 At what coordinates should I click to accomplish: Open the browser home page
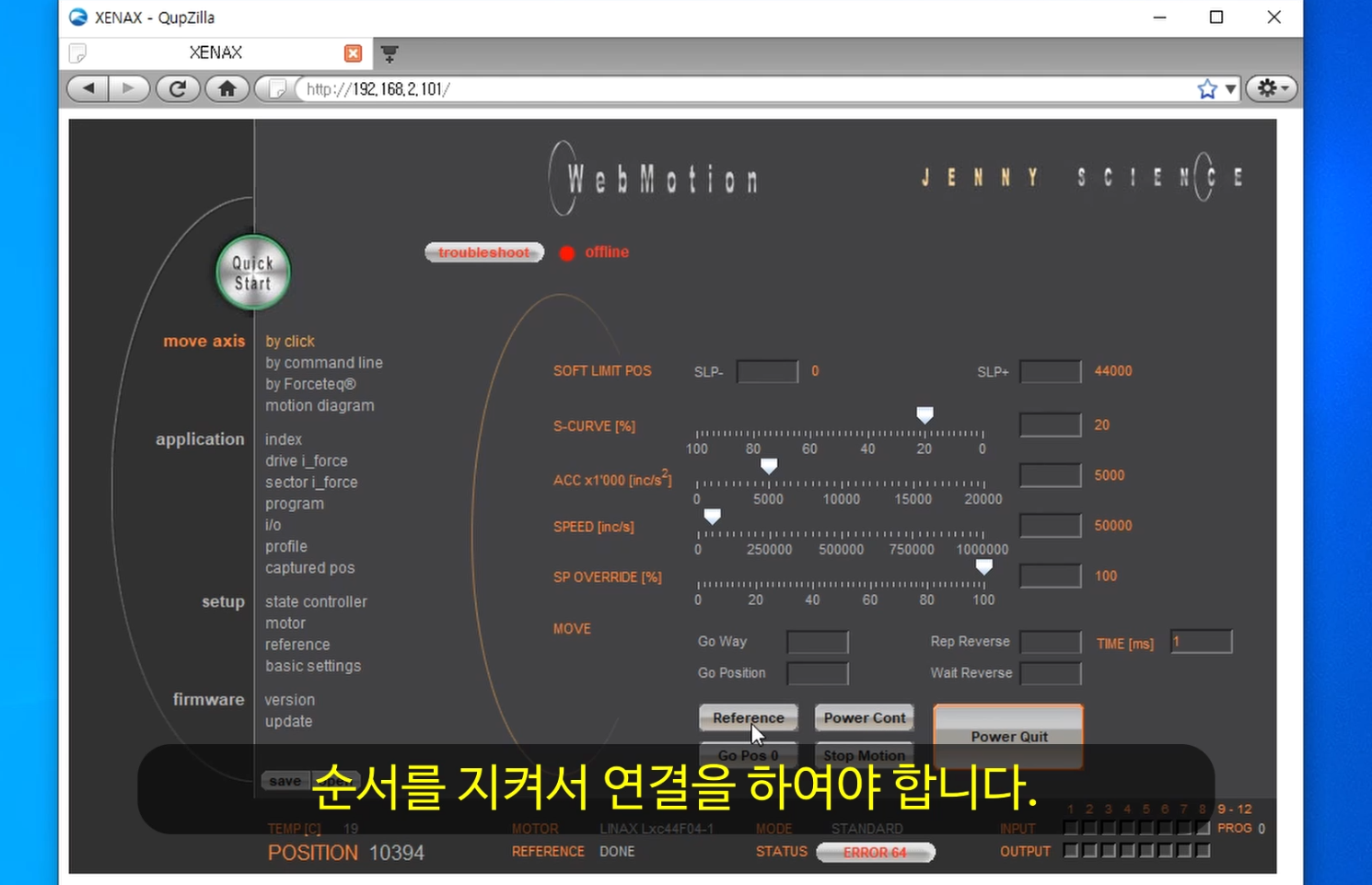[227, 88]
